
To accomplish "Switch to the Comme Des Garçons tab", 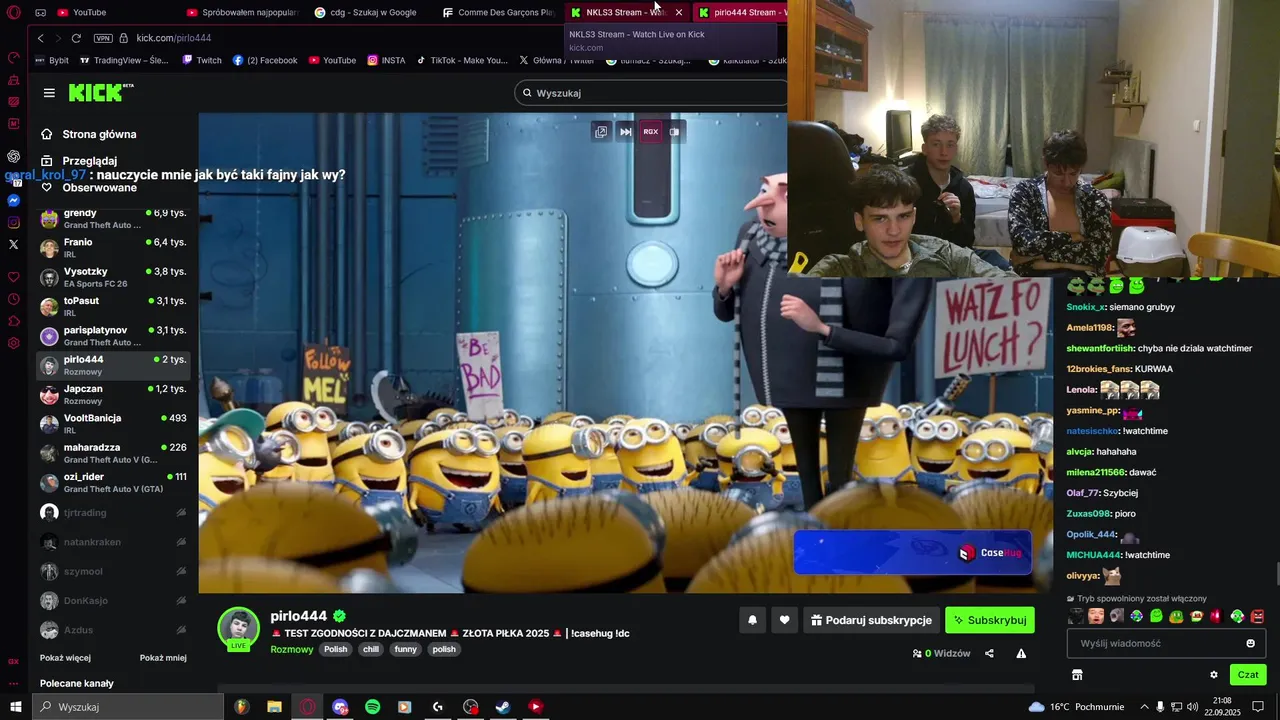I will 498,12.
